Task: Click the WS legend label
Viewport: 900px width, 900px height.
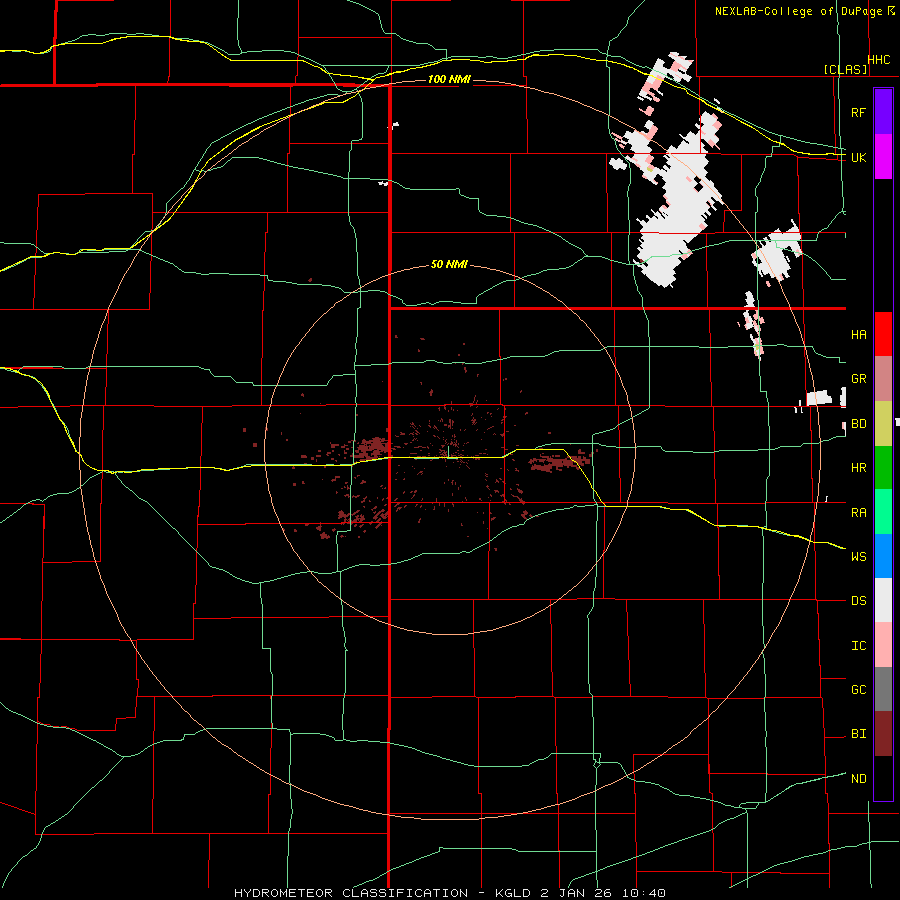Action: (858, 556)
